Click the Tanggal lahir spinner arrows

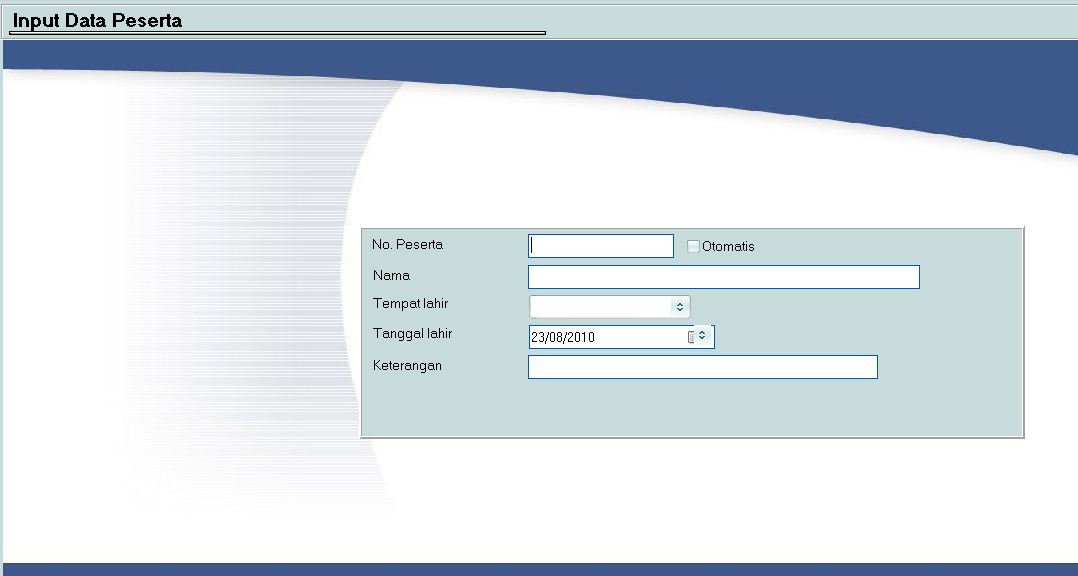tap(702, 335)
